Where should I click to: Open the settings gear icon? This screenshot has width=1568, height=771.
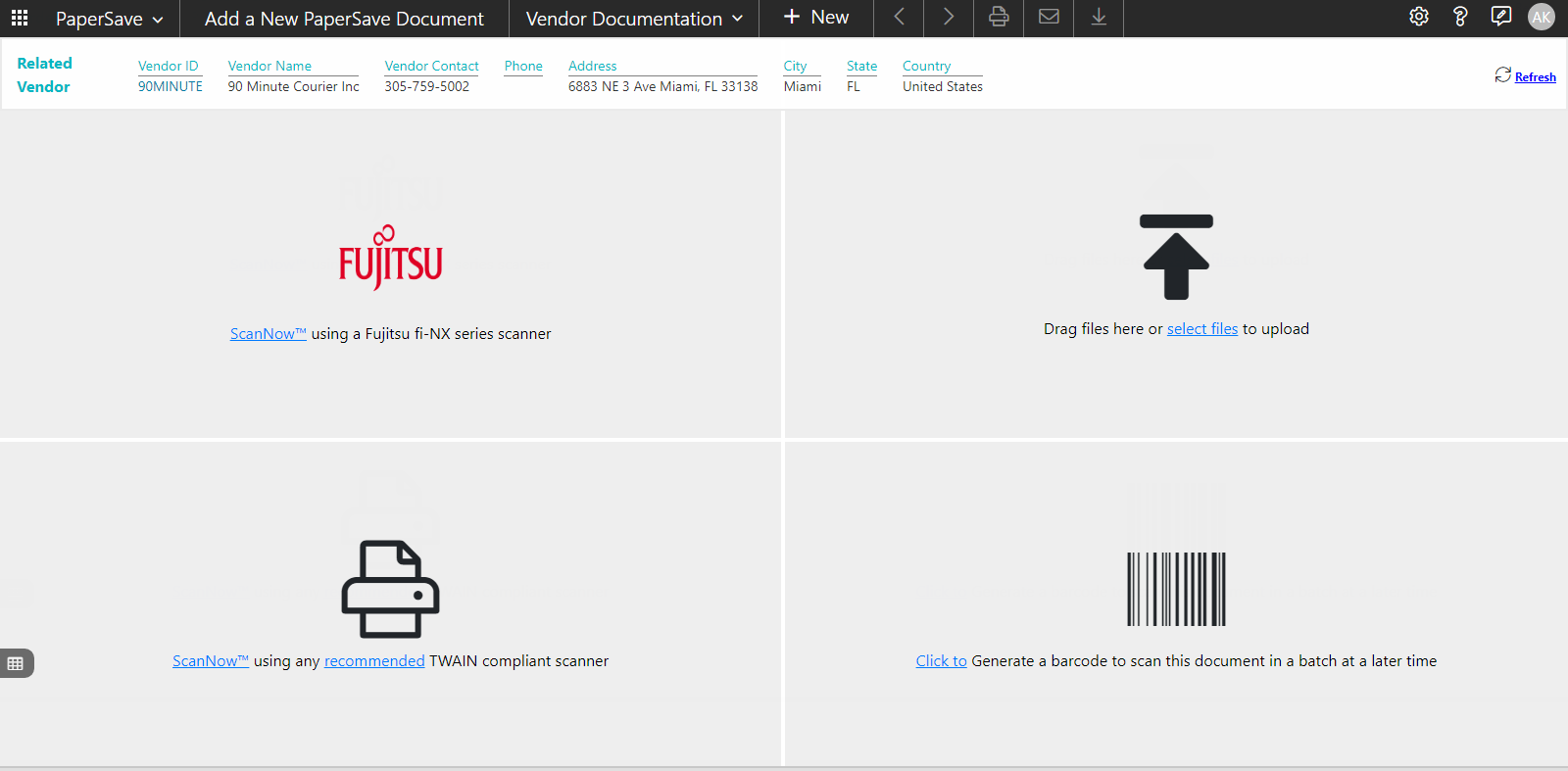1418,17
